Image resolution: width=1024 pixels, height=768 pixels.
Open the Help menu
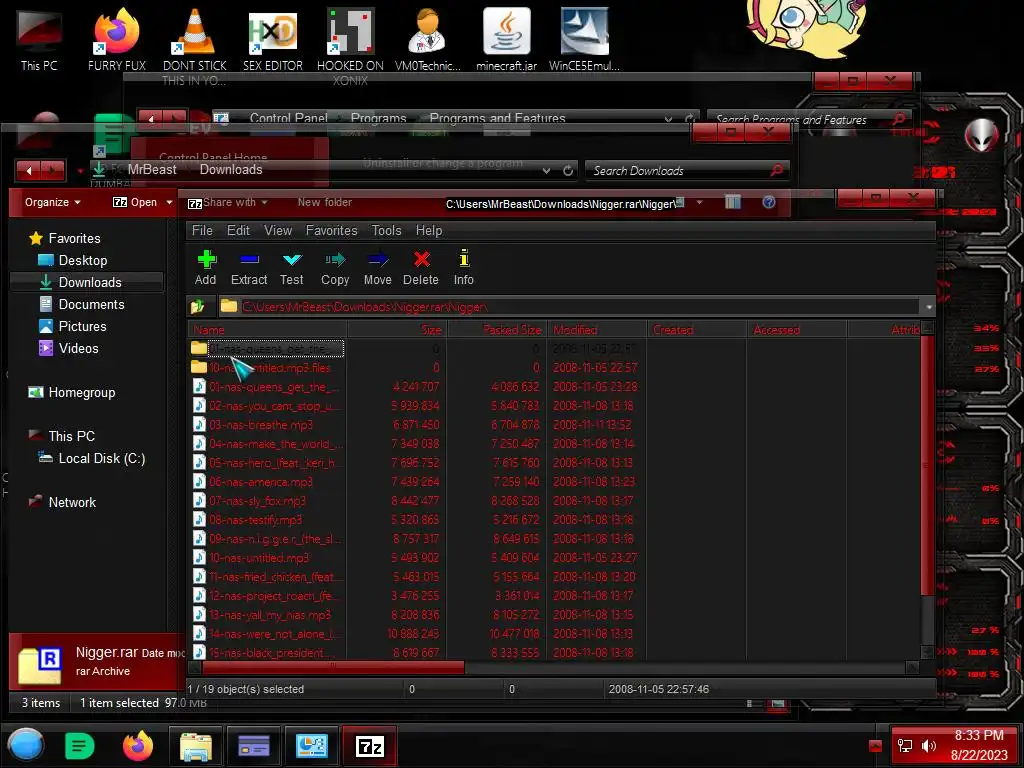(x=429, y=231)
